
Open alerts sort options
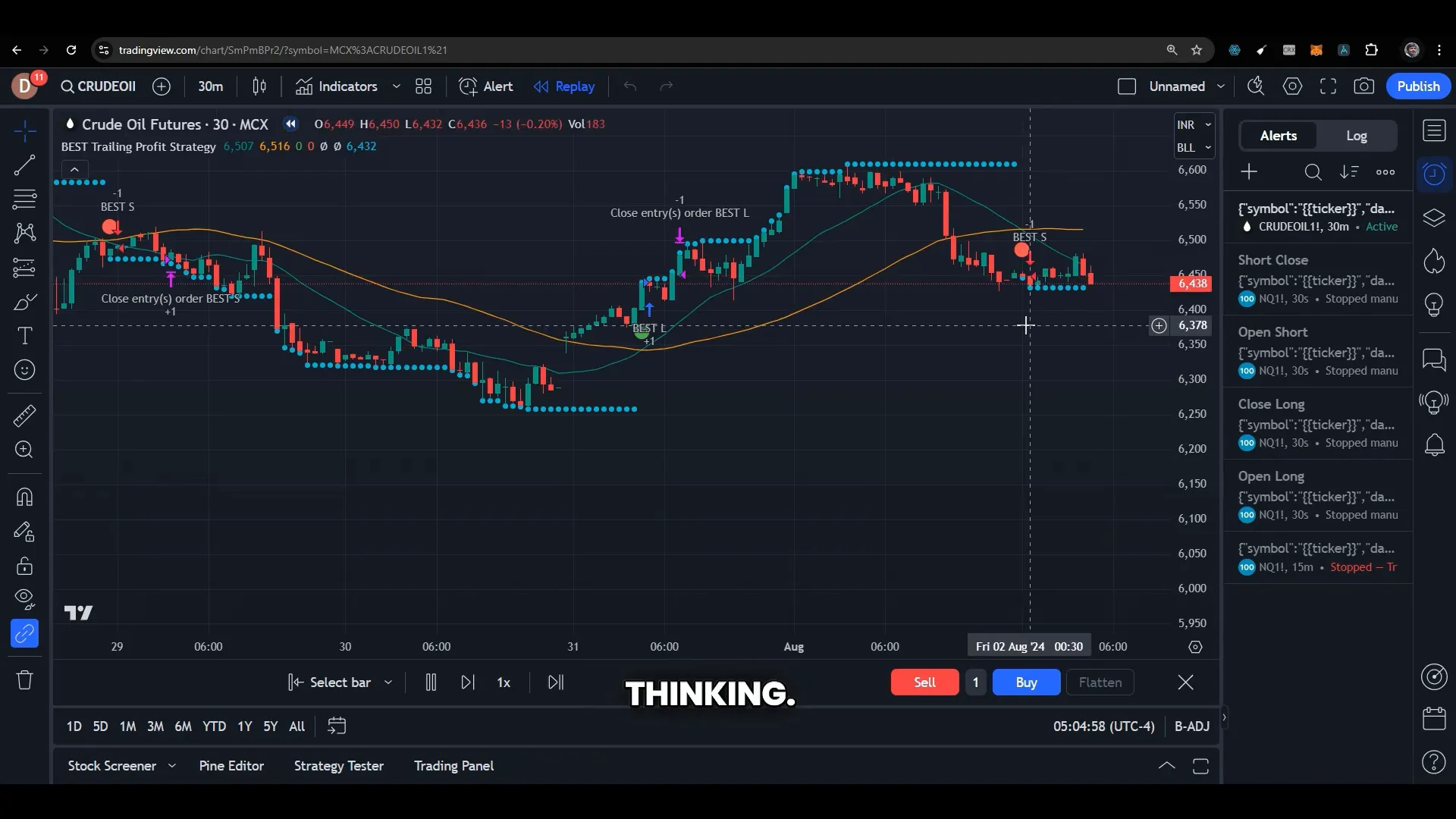click(1349, 172)
